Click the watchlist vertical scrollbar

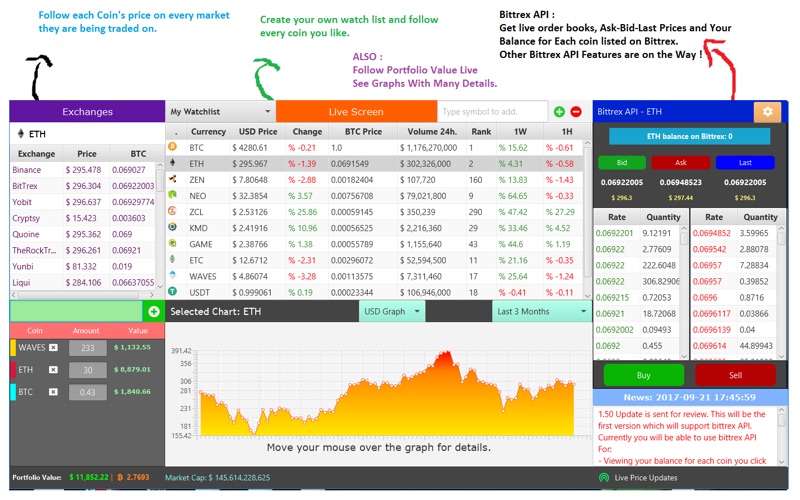587,219
